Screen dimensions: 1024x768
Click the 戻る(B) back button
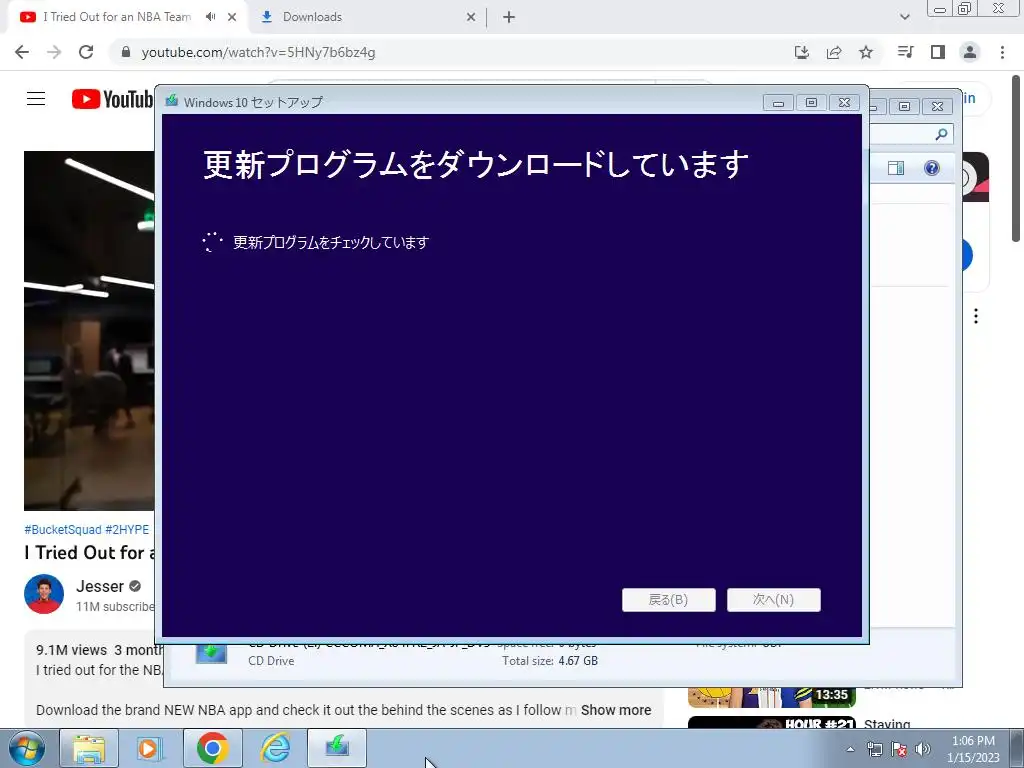669,600
